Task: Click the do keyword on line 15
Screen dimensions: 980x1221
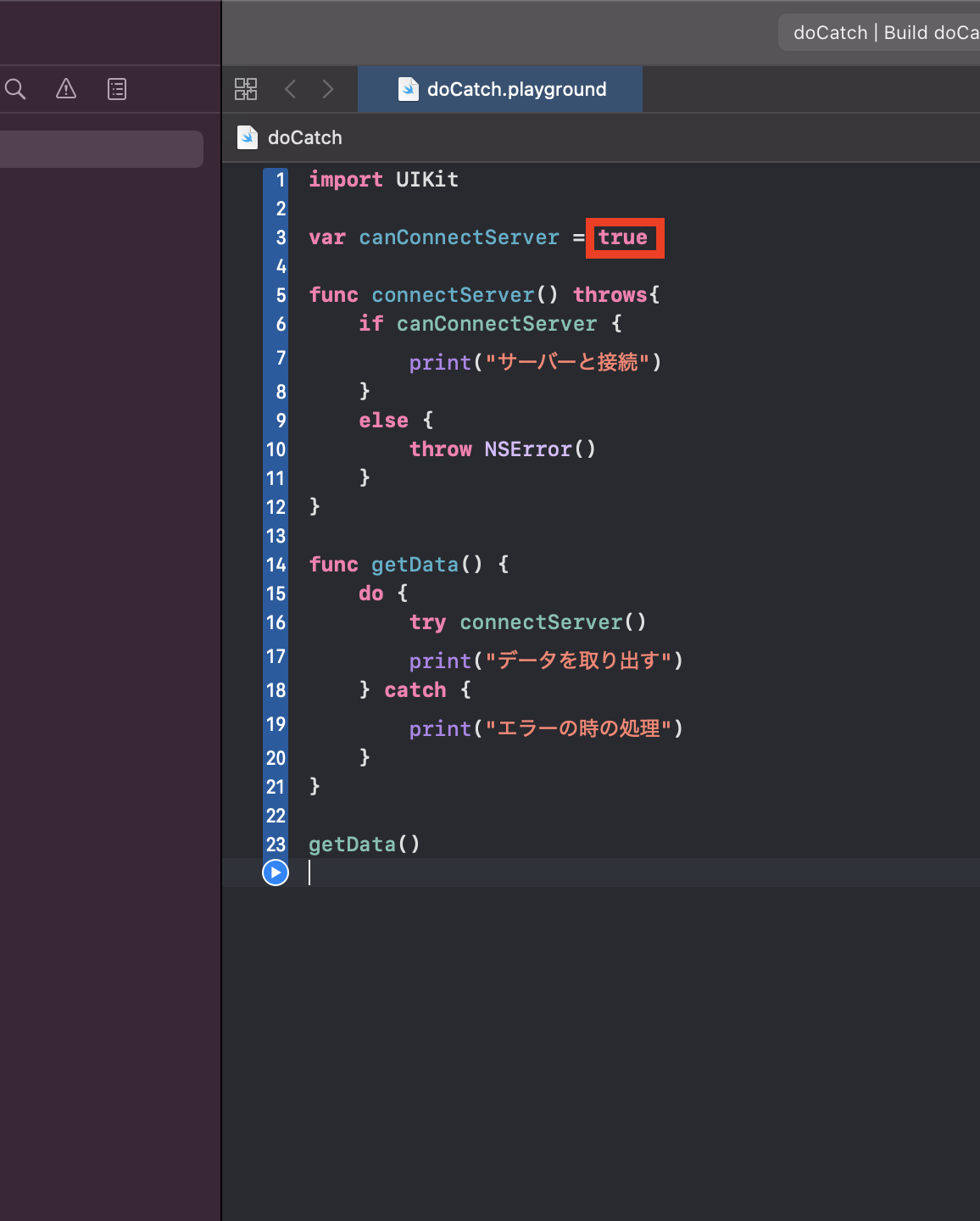Action: point(371,594)
